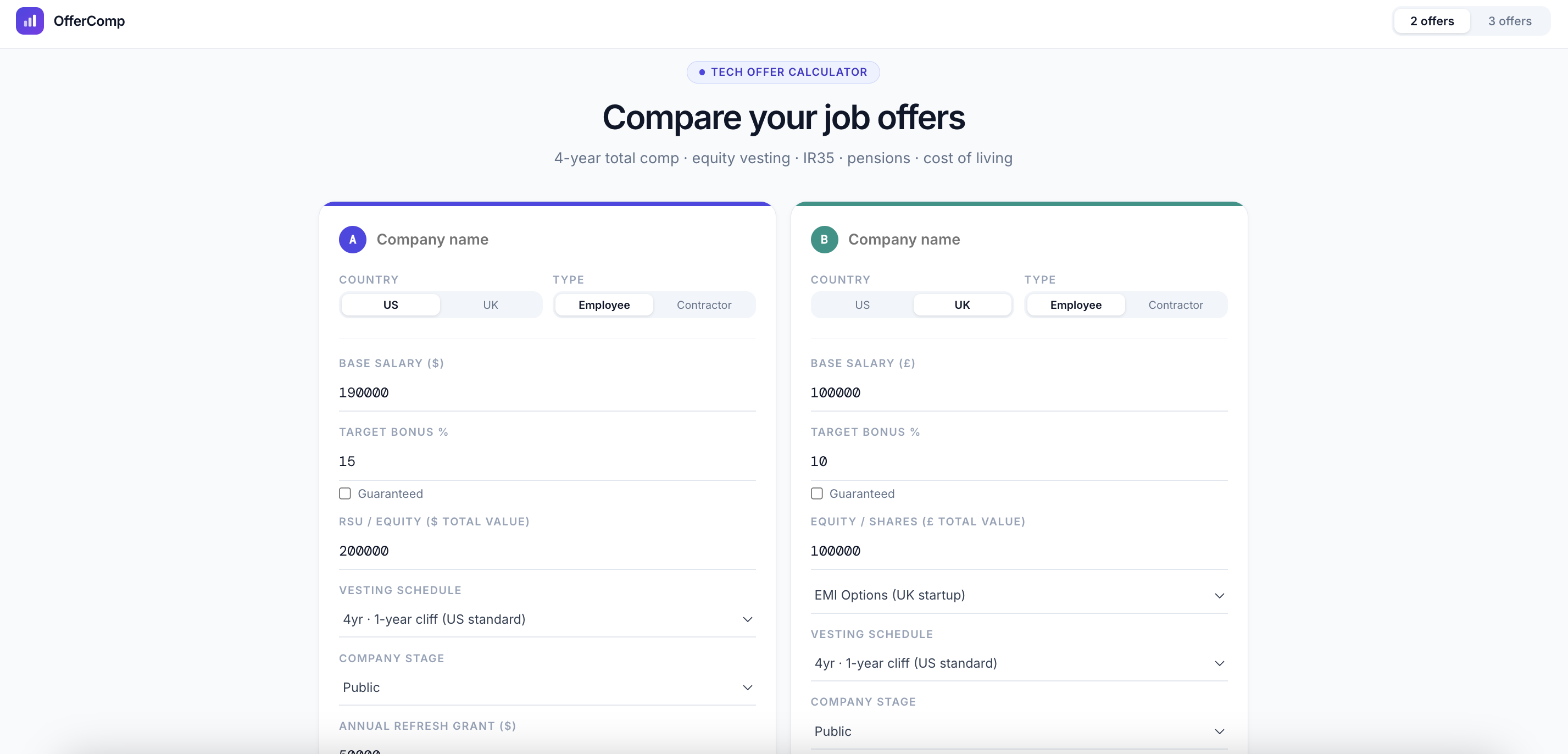The width and height of the screenshot is (1568, 754).
Task: Open offer A company stage dropdown
Action: (547, 688)
